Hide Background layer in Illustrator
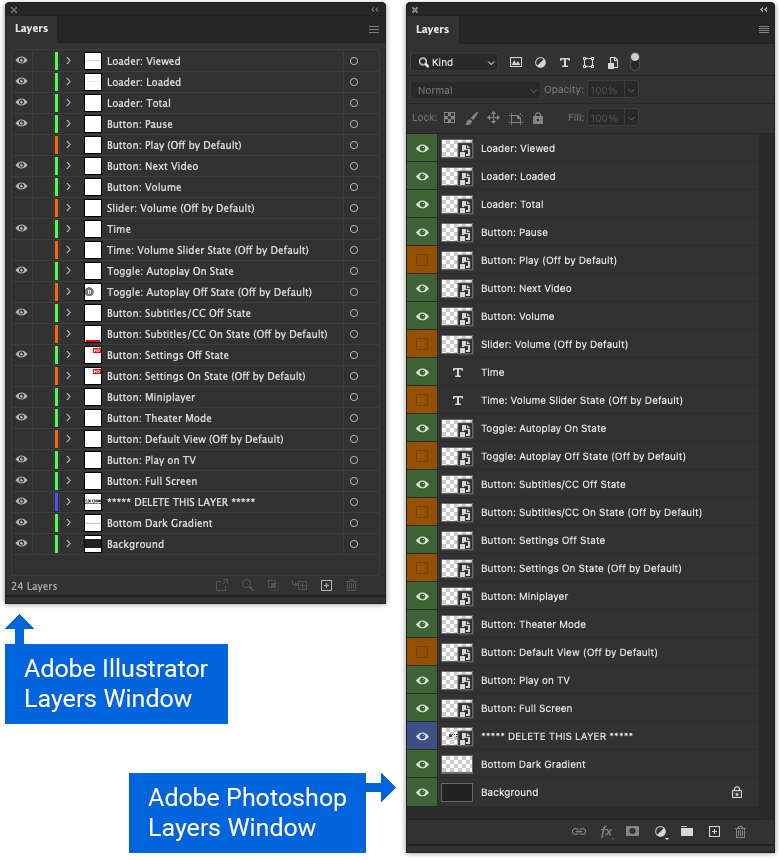780x860 pixels. click(21, 544)
